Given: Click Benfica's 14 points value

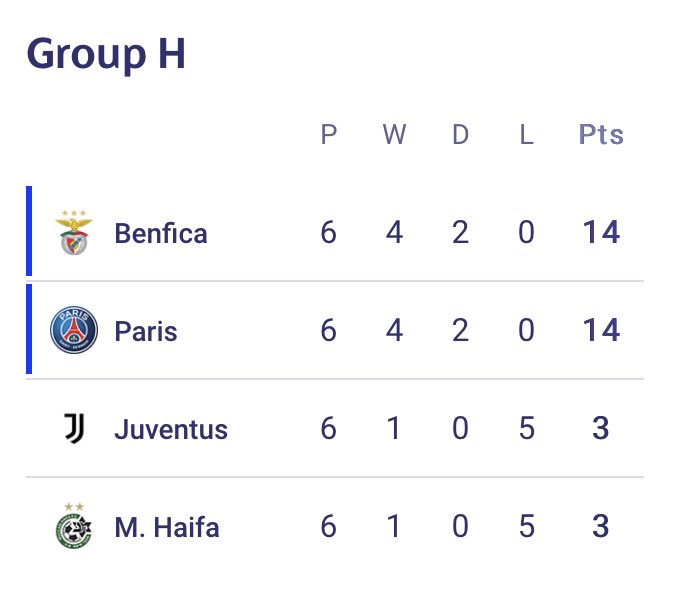Looking at the screenshot, I should [x=601, y=233].
